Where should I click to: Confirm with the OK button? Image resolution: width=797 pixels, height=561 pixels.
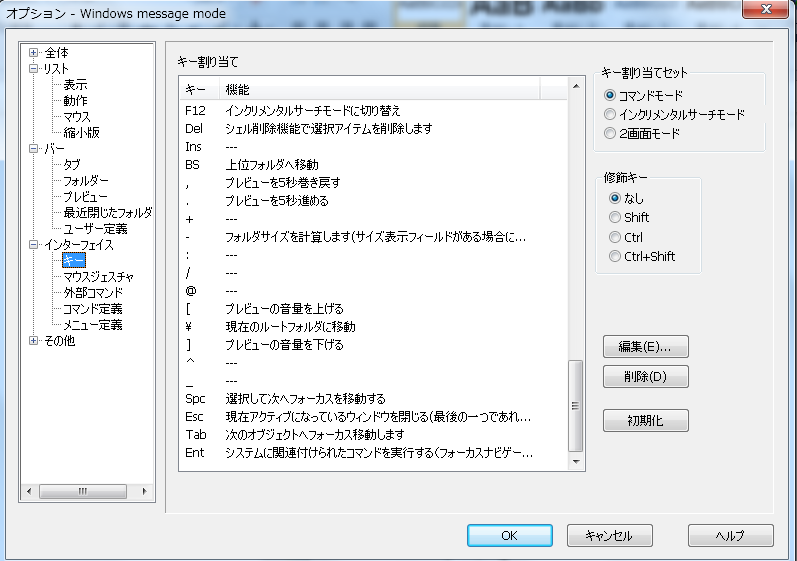510,536
